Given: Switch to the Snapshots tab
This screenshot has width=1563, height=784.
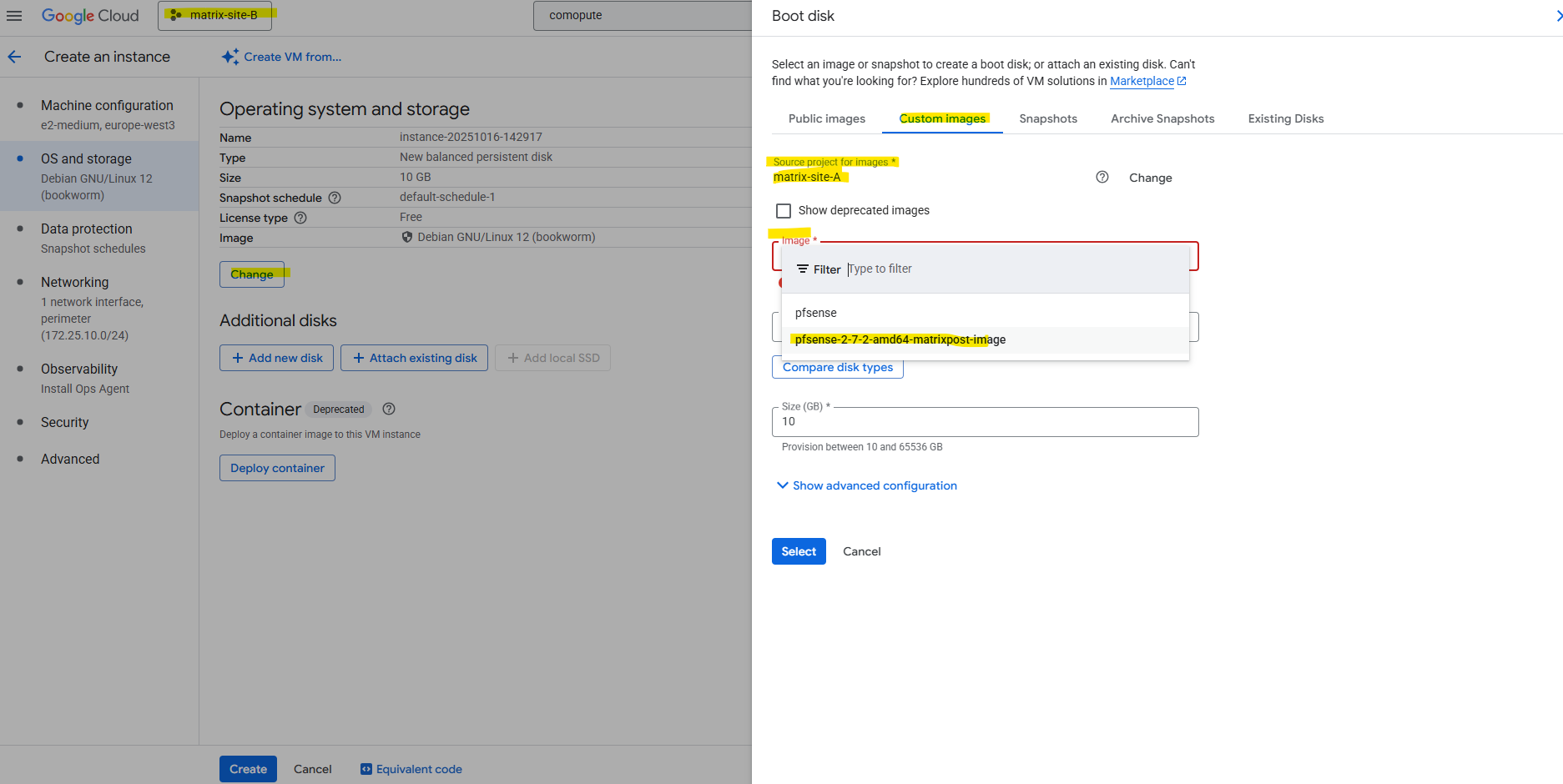Looking at the screenshot, I should click(1047, 118).
